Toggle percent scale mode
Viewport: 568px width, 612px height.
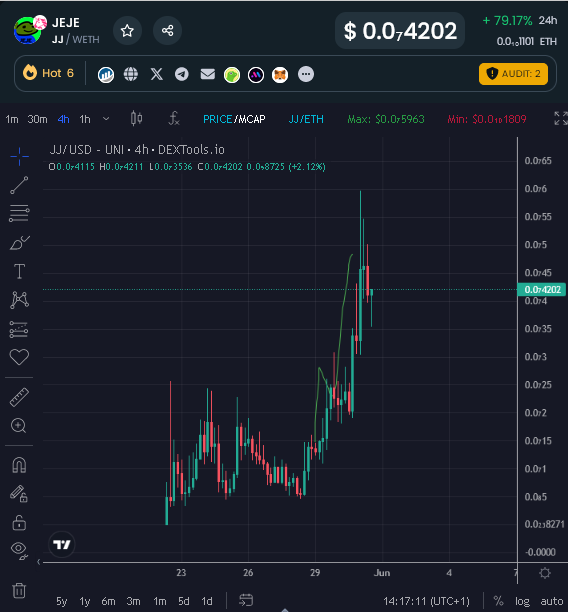[x=499, y=601]
